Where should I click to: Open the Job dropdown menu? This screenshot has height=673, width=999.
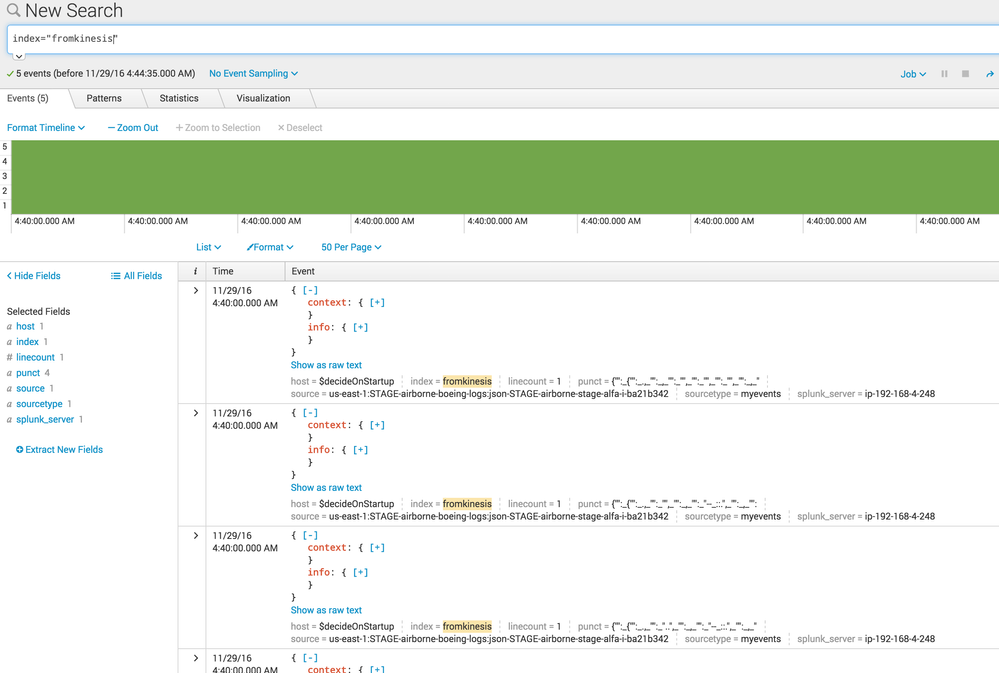click(913, 74)
